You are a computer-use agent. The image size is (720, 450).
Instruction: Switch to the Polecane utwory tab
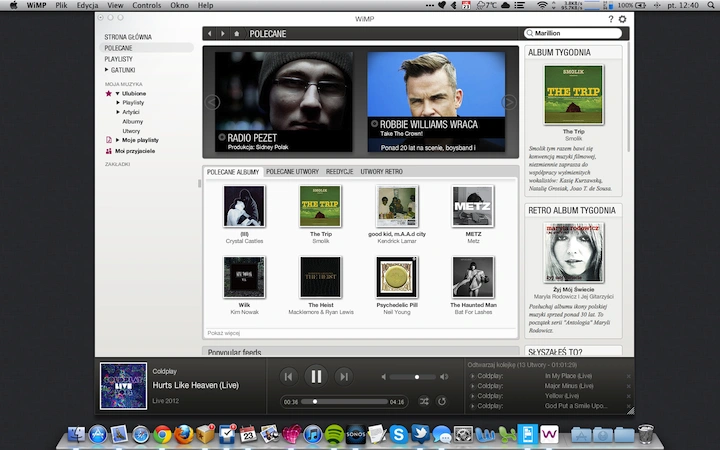point(292,172)
